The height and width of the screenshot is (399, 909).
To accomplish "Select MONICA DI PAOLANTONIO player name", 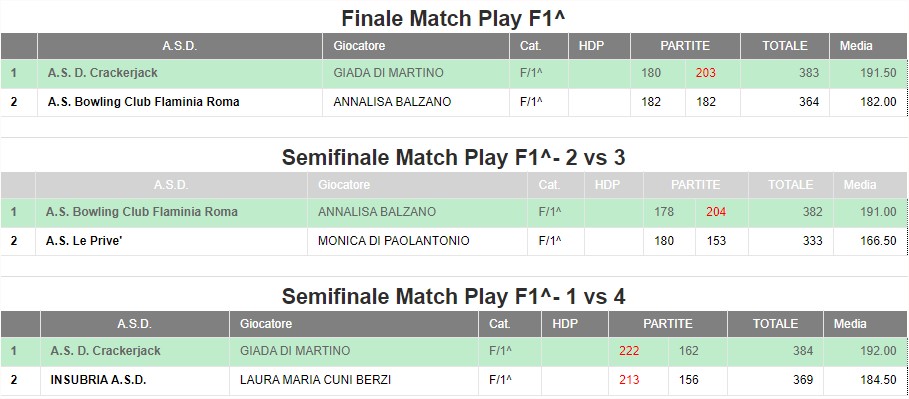I will 394,241.
